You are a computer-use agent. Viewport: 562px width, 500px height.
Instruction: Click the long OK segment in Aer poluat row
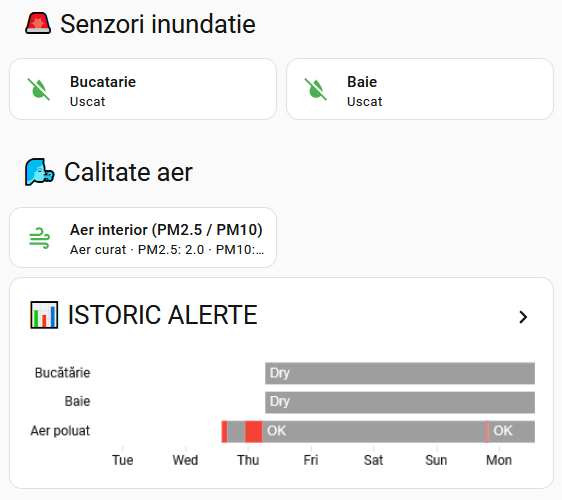(x=374, y=432)
